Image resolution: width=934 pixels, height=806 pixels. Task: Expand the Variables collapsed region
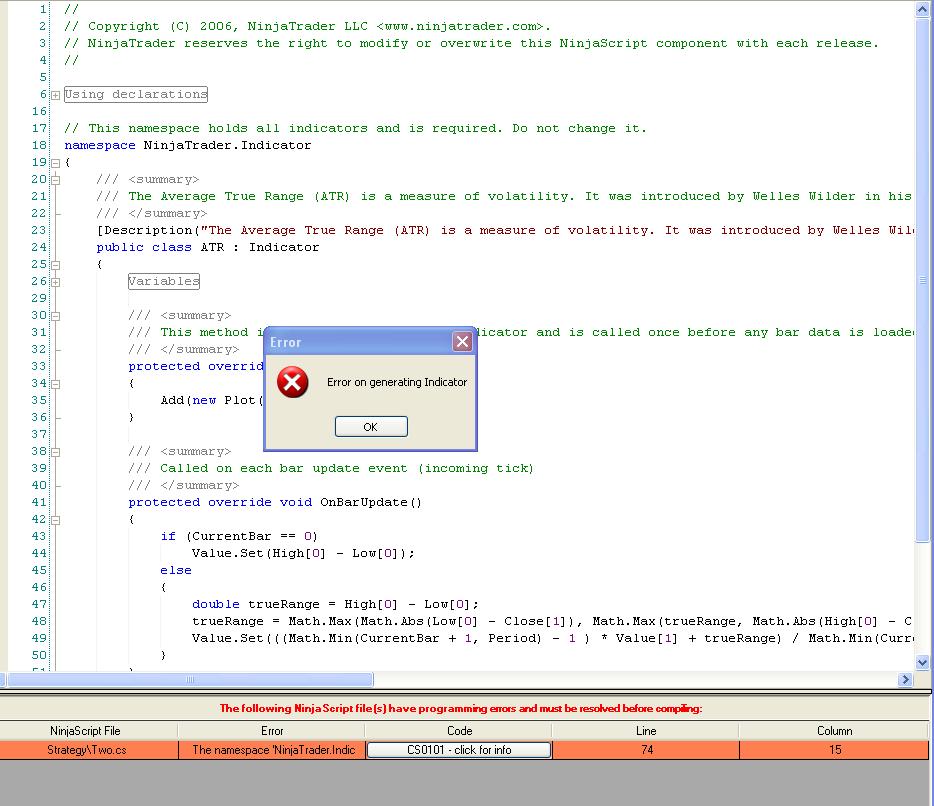[x=55, y=282]
